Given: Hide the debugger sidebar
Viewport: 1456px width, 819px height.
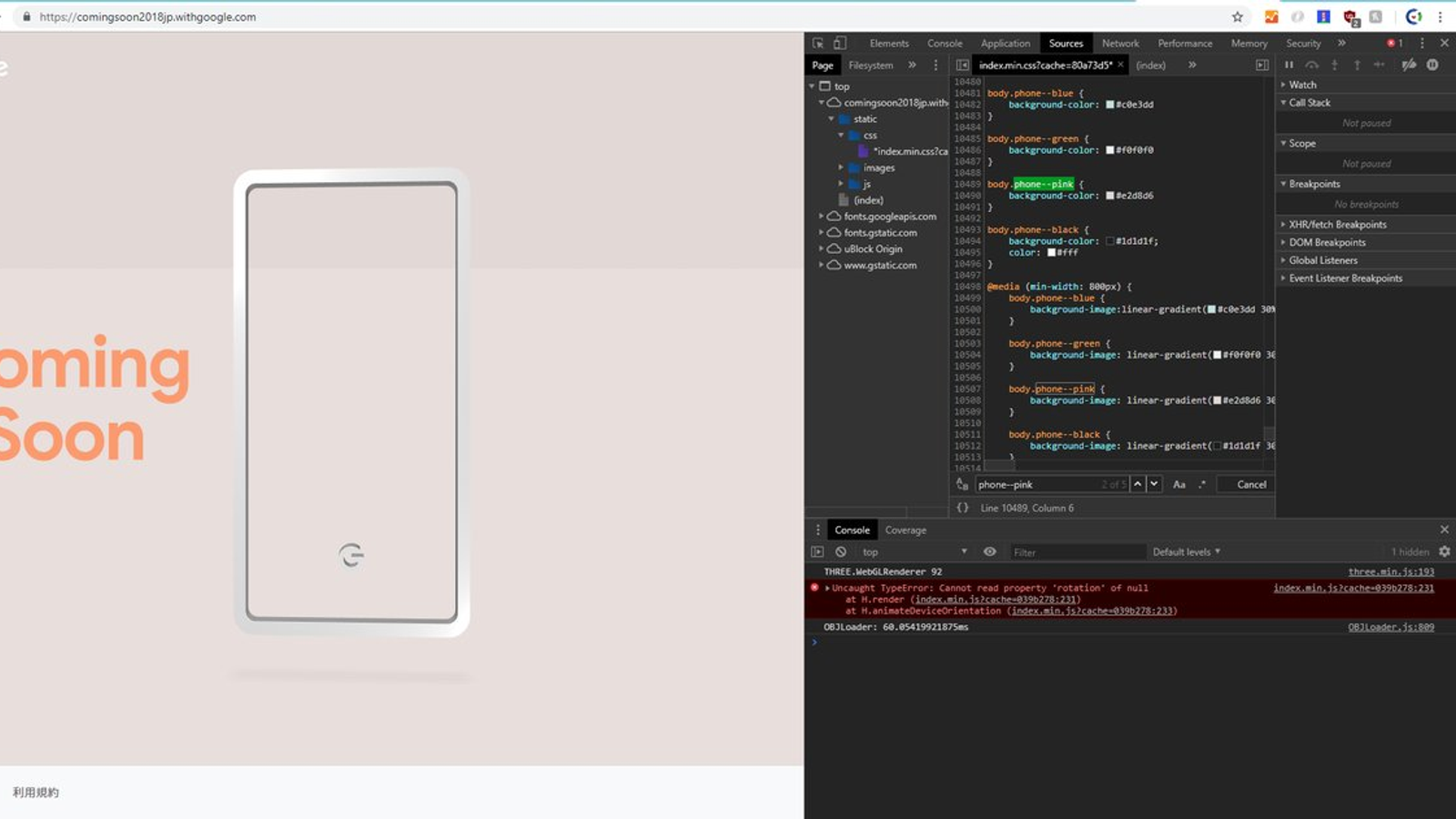Looking at the screenshot, I should point(1262,65).
